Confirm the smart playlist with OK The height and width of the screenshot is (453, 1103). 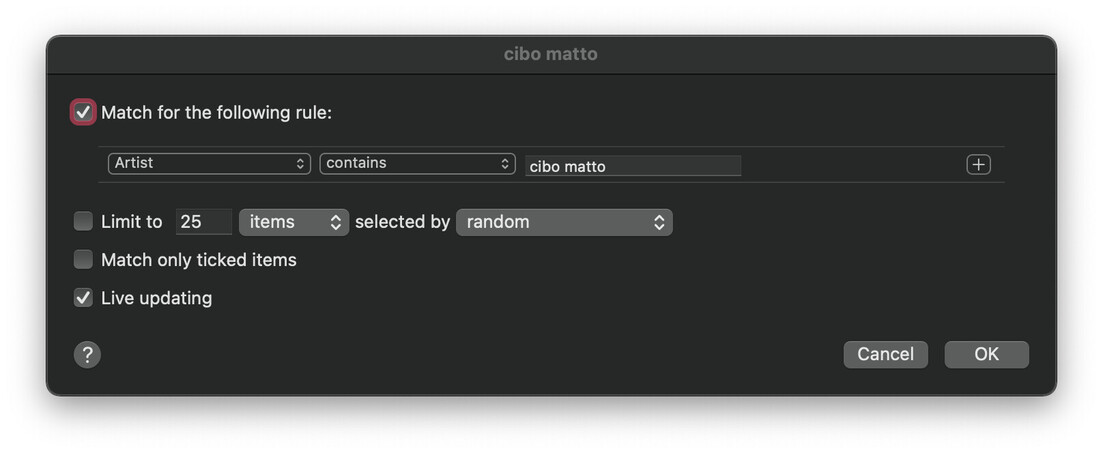coord(986,354)
